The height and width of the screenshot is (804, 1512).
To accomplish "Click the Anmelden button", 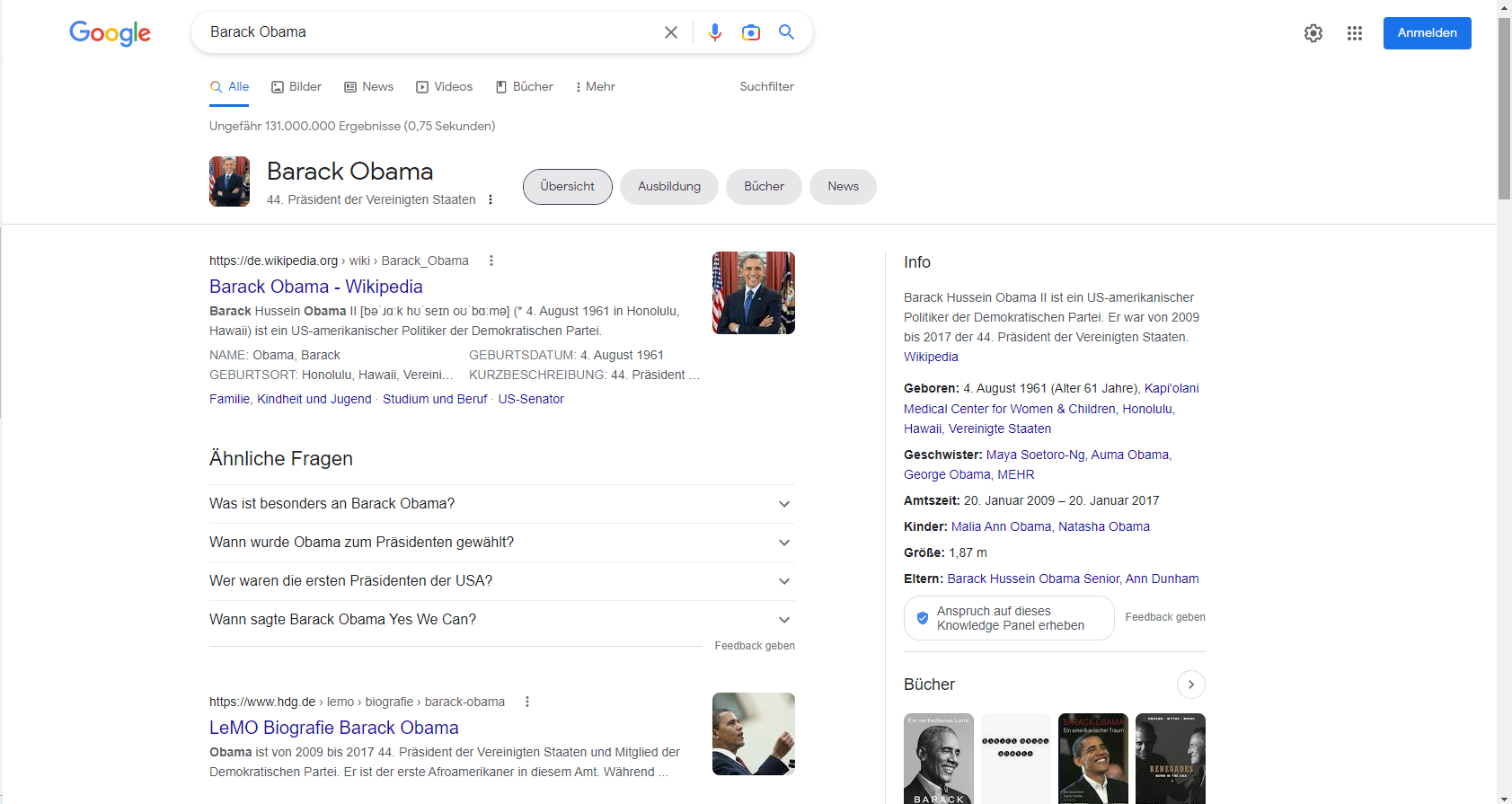I will click(x=1427, y=33).
